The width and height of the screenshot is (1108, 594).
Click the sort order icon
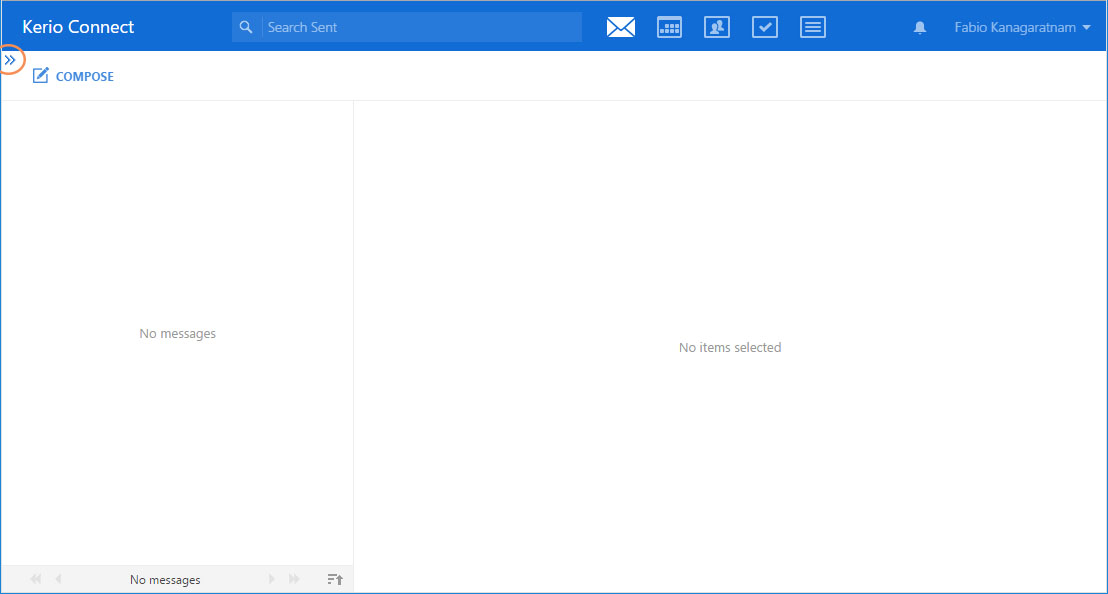tap(335, 579)
